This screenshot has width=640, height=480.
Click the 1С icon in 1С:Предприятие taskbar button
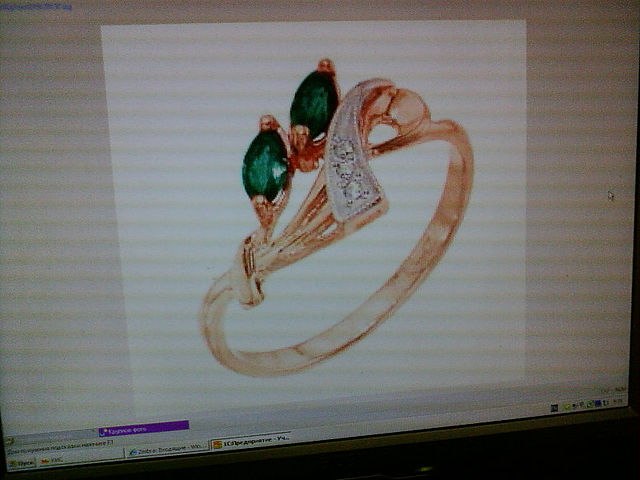pos(218,444)
